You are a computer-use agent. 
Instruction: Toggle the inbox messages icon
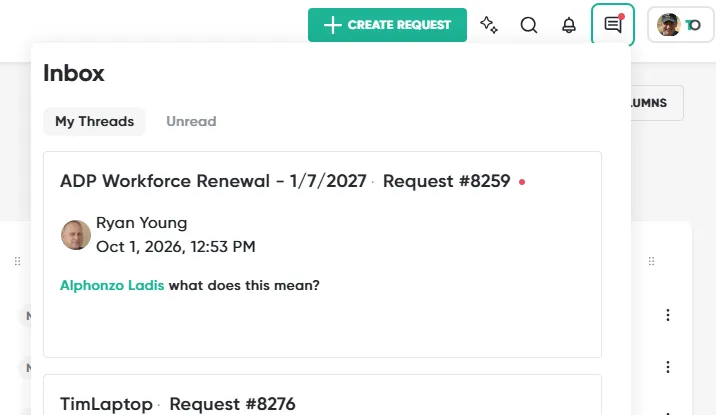click(x=613, y=24)
